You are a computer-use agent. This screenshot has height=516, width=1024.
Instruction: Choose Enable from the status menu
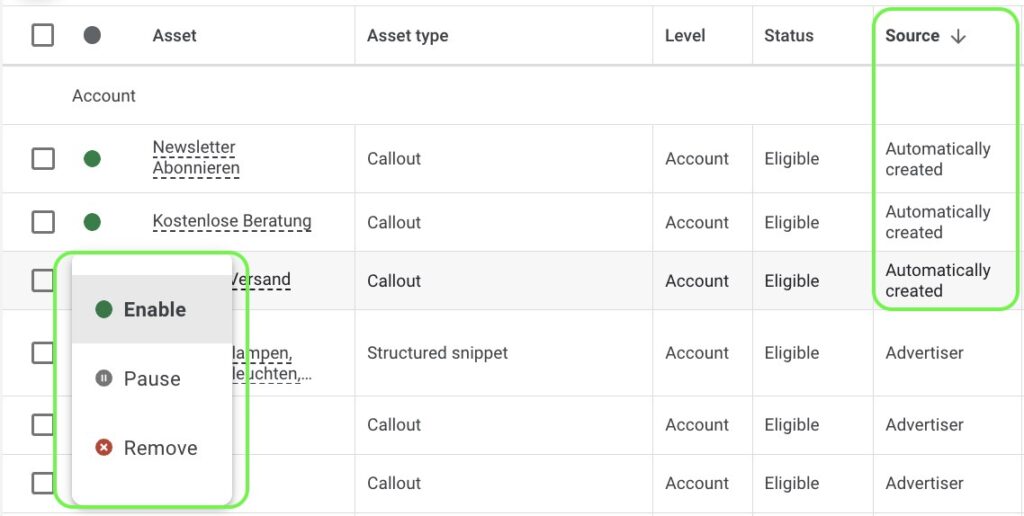click(x=154, y=310)
